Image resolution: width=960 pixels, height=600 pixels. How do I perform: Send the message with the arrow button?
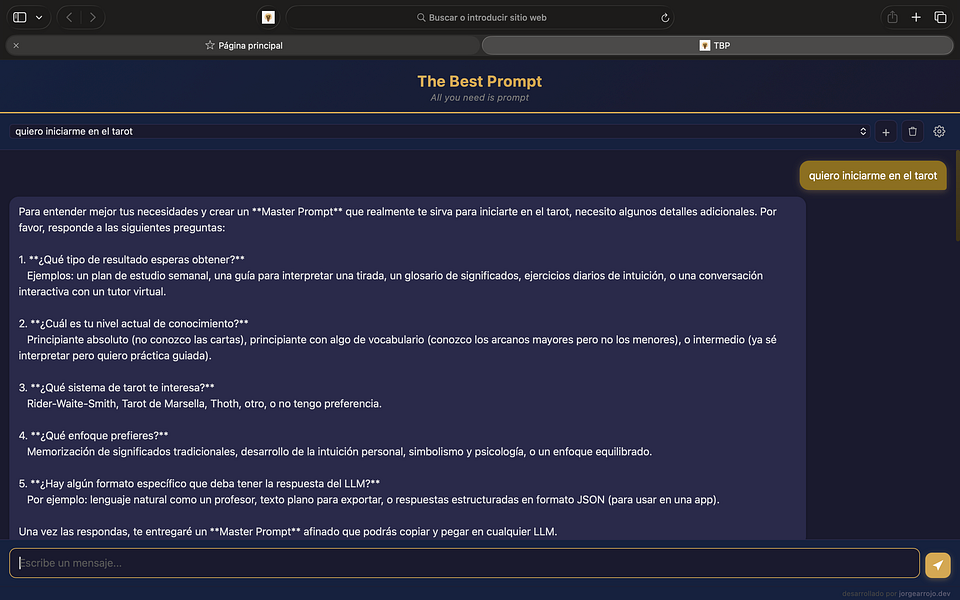(x=937, y=564)
